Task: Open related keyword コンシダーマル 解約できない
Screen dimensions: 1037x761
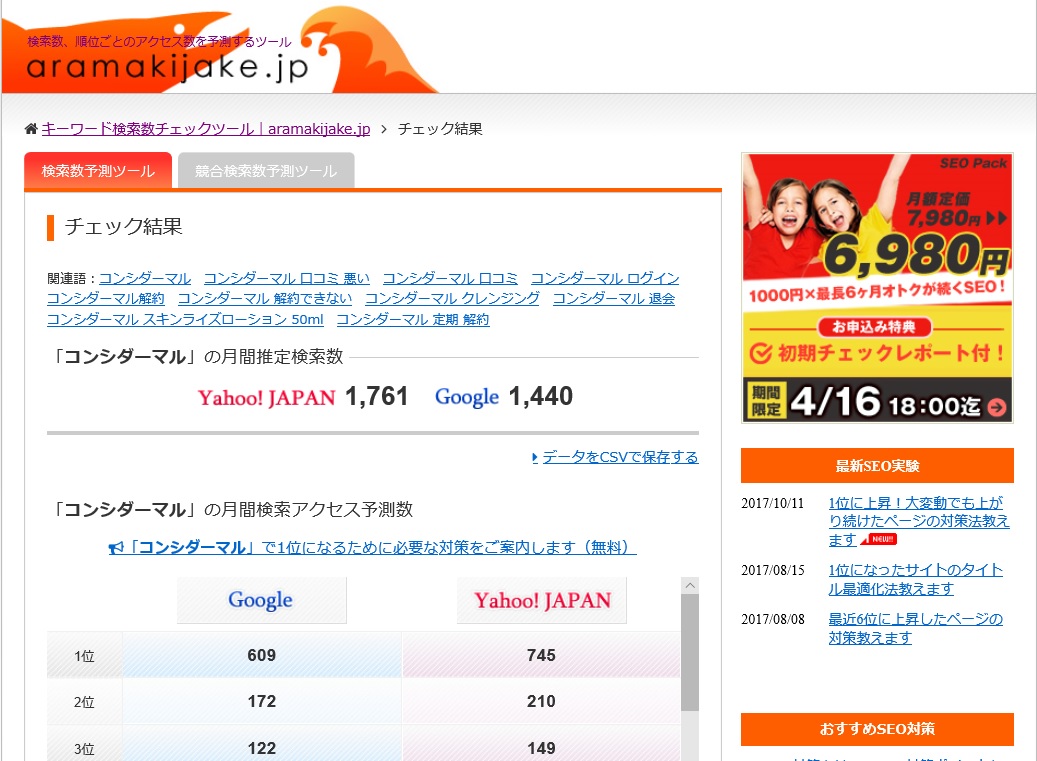Action: [x=264, y=298]
